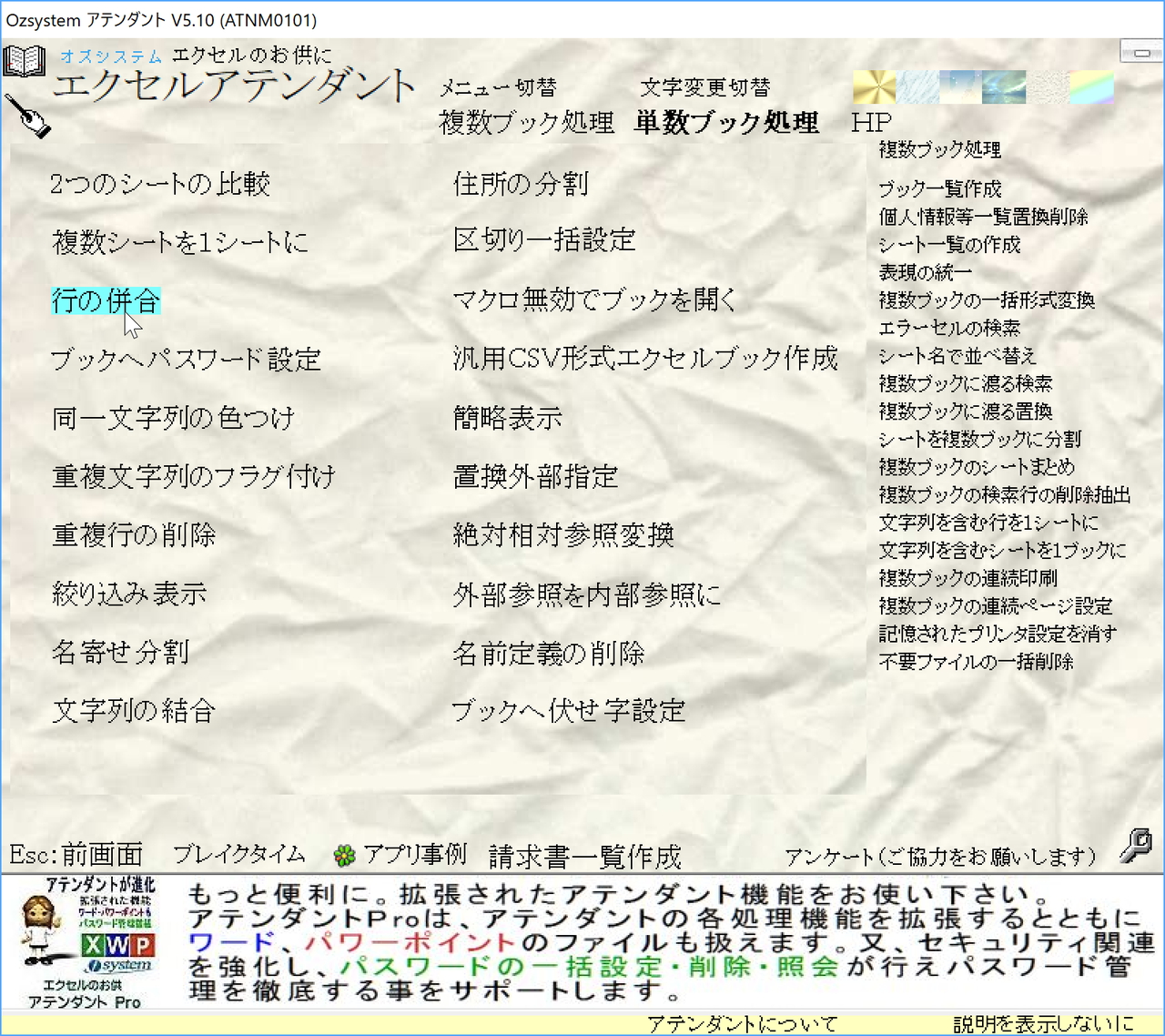Open the HP menu item
The image size is (1165, 1036).
871,121
